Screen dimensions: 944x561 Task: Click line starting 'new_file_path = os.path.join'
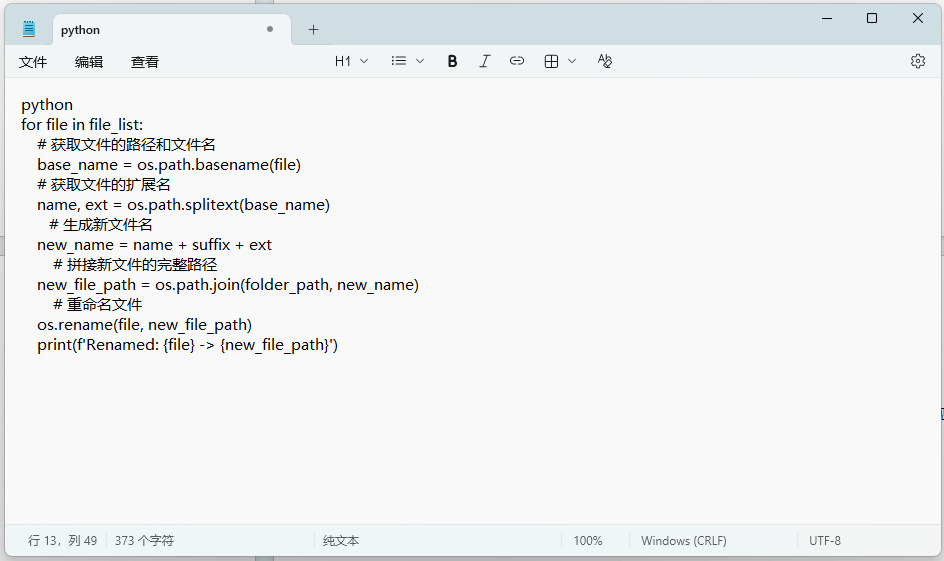coord(228,285)
